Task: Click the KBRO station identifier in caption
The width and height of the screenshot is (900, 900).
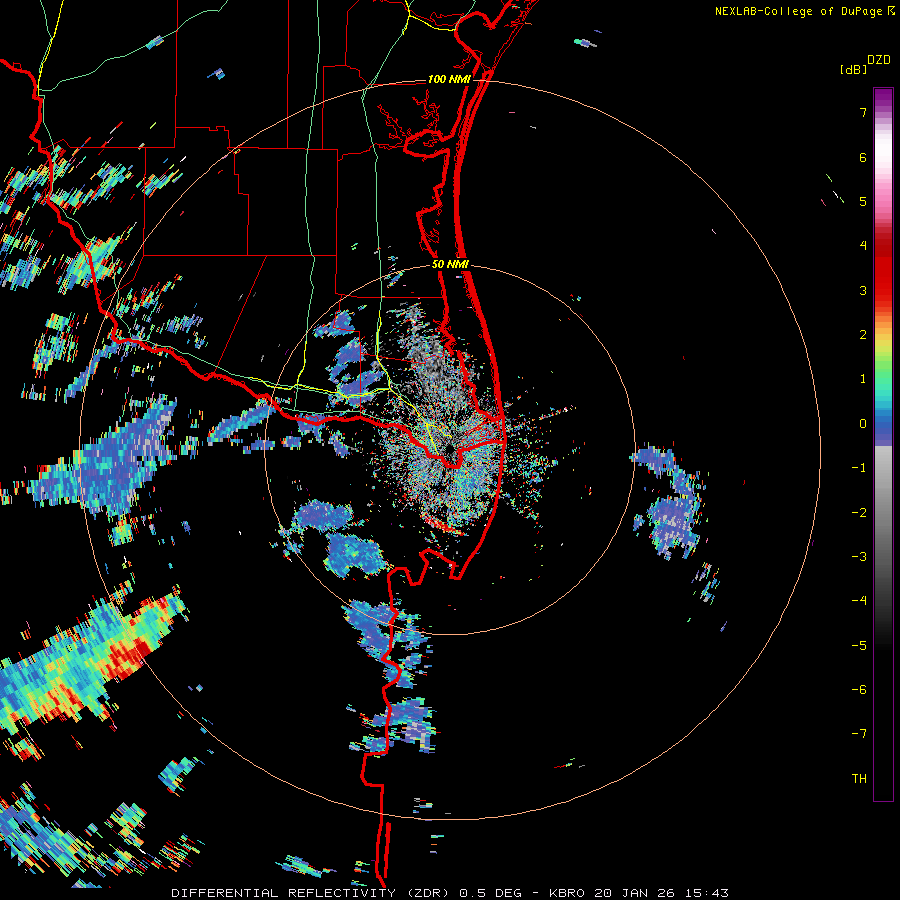Action: (x=568, y=893)
